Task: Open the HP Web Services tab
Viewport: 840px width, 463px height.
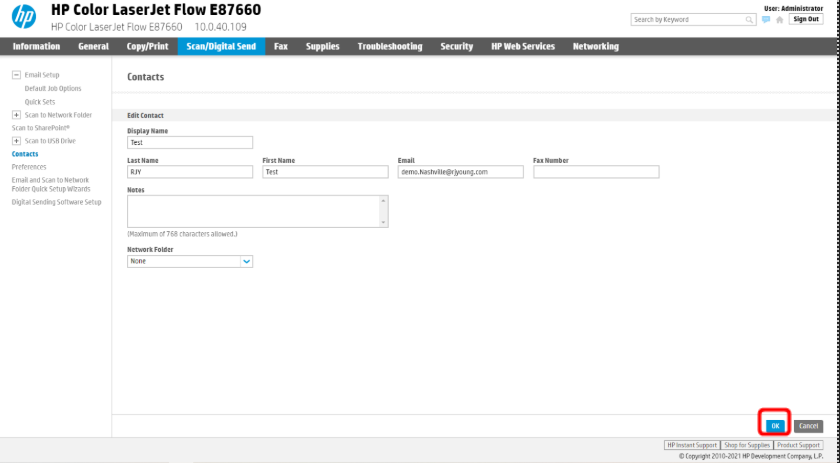Action: (x=523, y=47)
